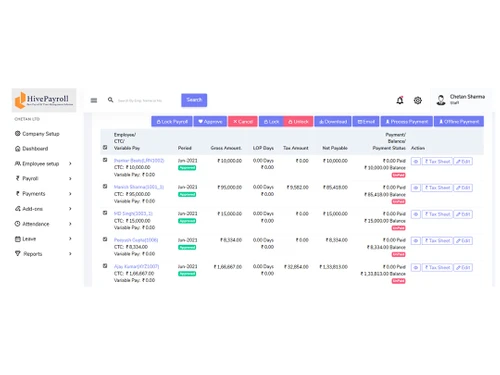Uncheck the Peeyush Gupta row checkbox

coord(105,239)
